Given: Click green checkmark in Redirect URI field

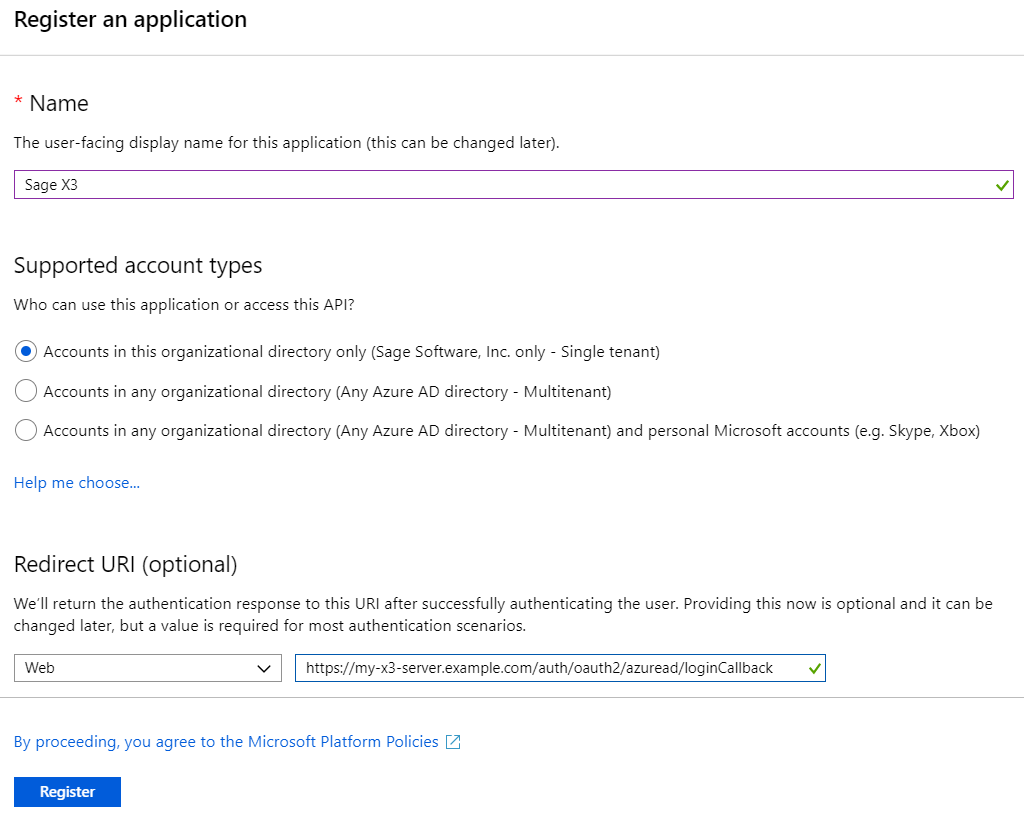Looking at the screenshot, I should coord(814,669).
